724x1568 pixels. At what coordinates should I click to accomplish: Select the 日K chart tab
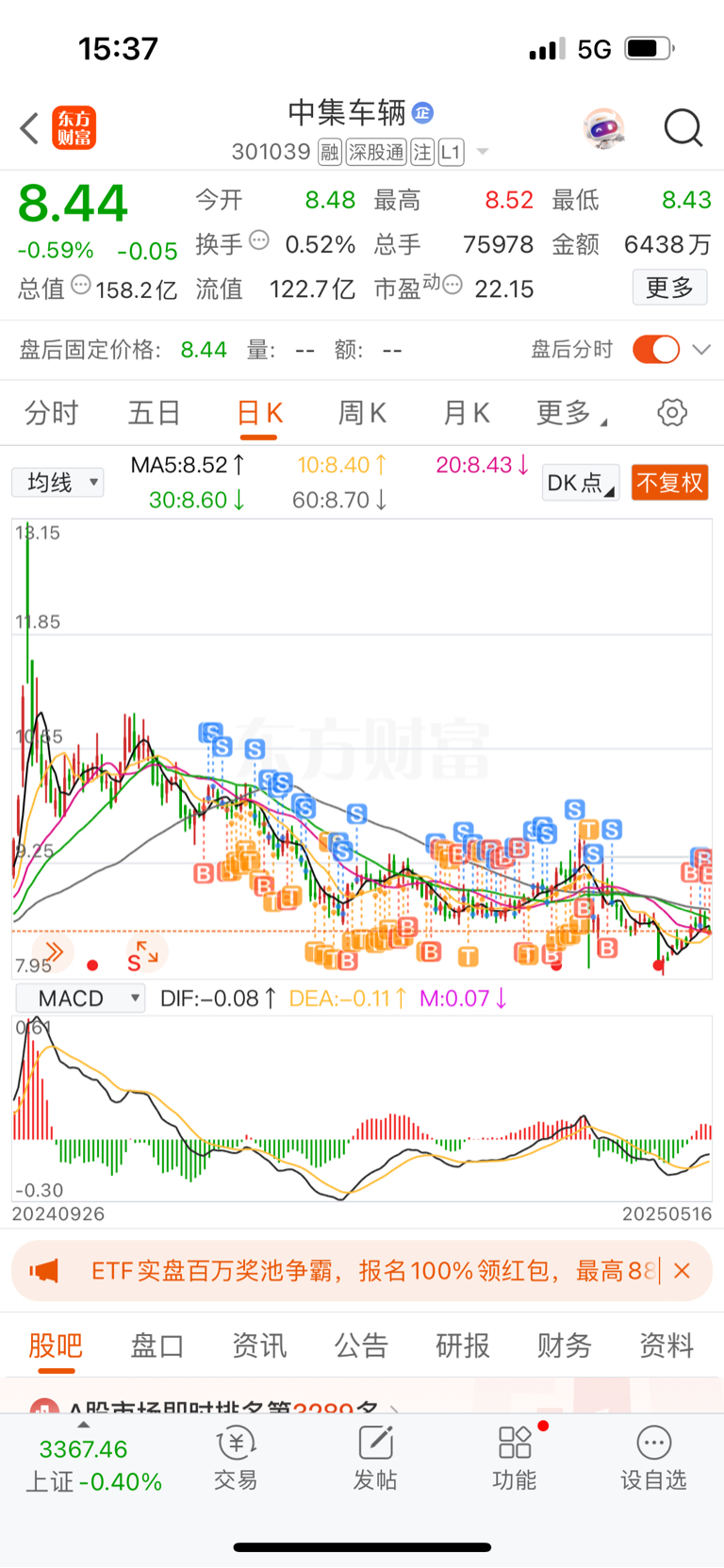tap(259, 413)
